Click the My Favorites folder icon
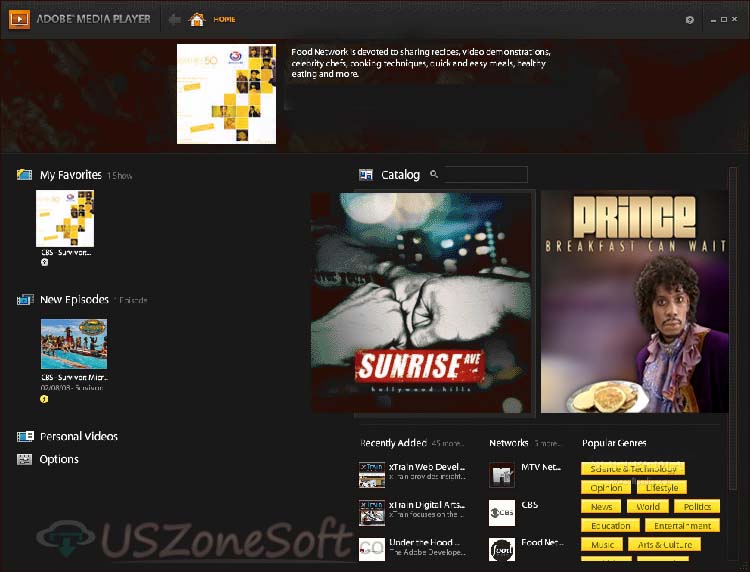Viewport: 750px width, 572px height. [24, 175]
